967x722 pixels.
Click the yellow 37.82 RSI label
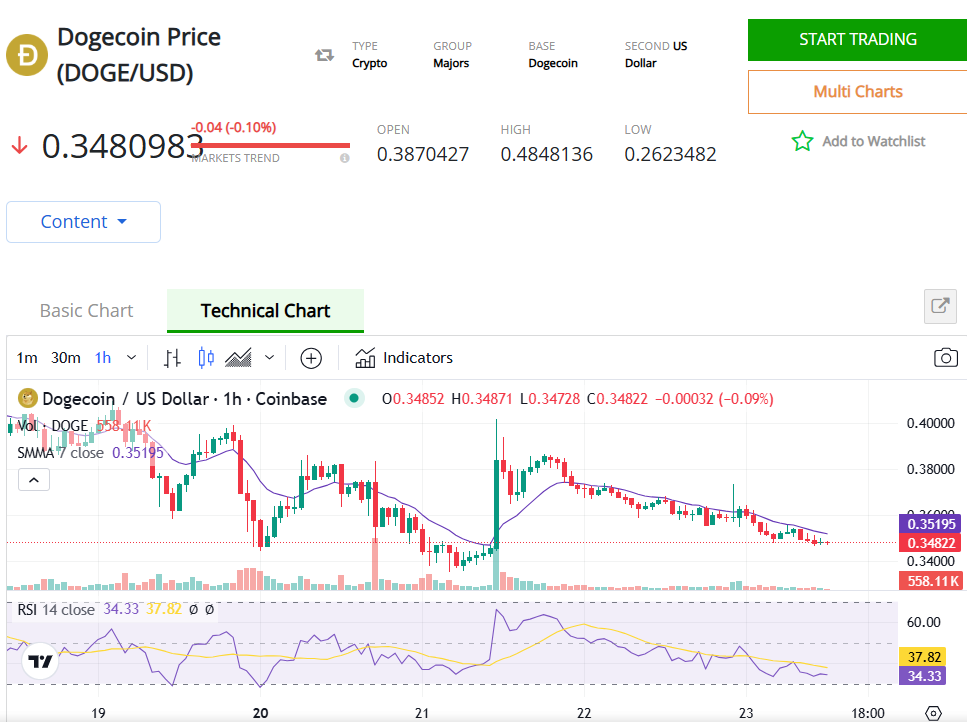[x=923, y=657]
